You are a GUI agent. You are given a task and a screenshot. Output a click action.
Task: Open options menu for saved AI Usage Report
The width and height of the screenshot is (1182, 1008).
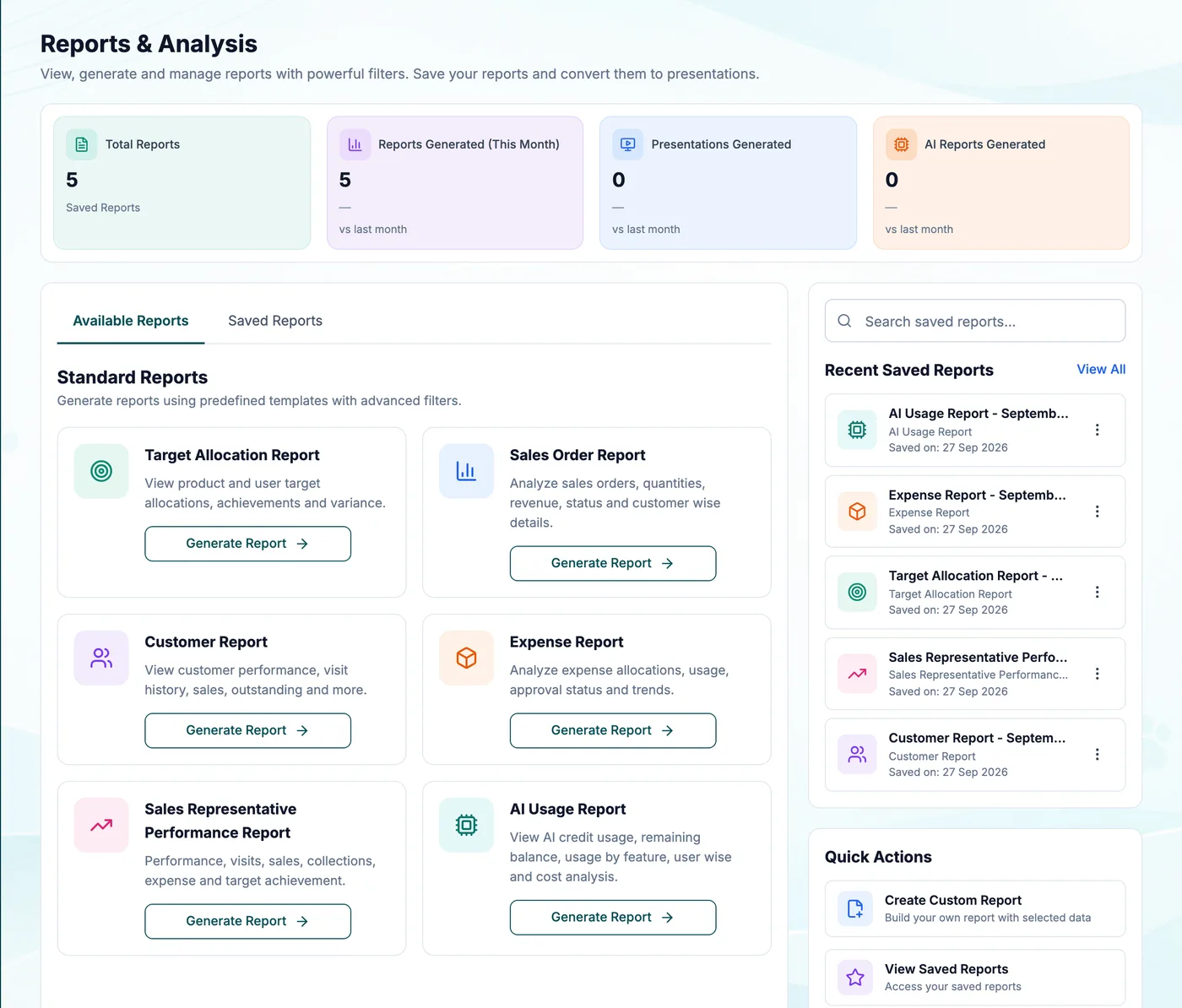(1097, 430)
